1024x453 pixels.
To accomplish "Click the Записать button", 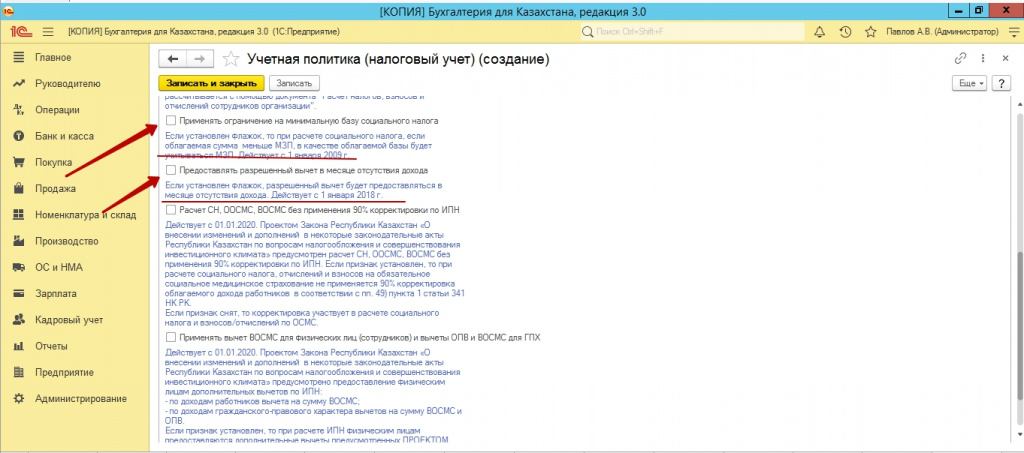I will [x=295, y=84].
